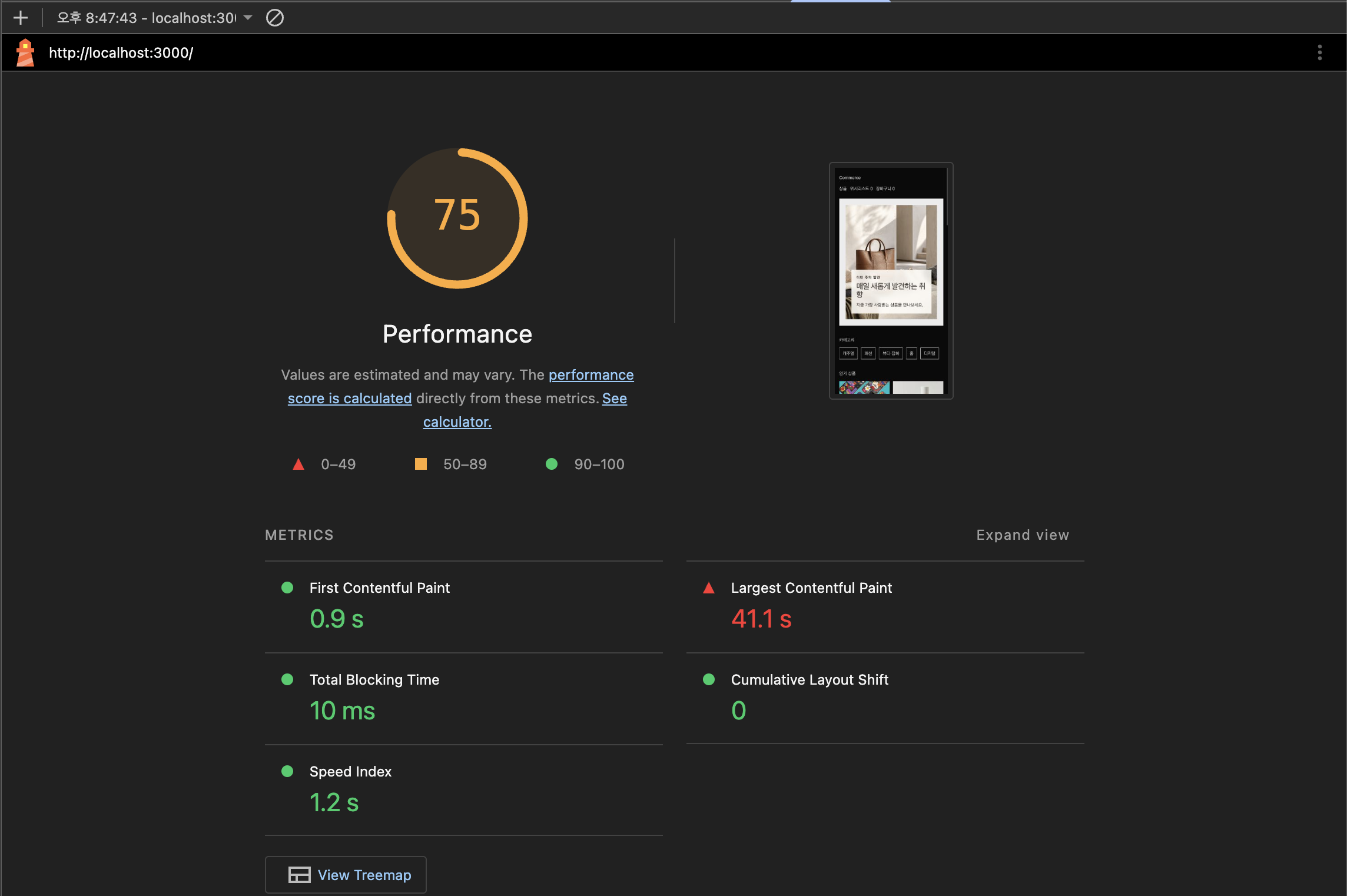This screenshot has height=896, width=1347.
Task: Click the METRICS section heading
Action: [x=299, y=535]
